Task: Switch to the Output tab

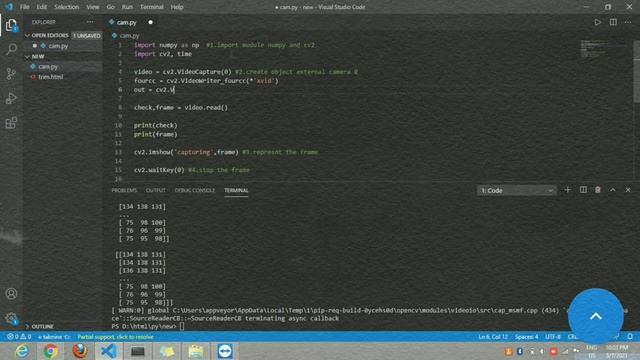Action: click(x=156, y=190)
